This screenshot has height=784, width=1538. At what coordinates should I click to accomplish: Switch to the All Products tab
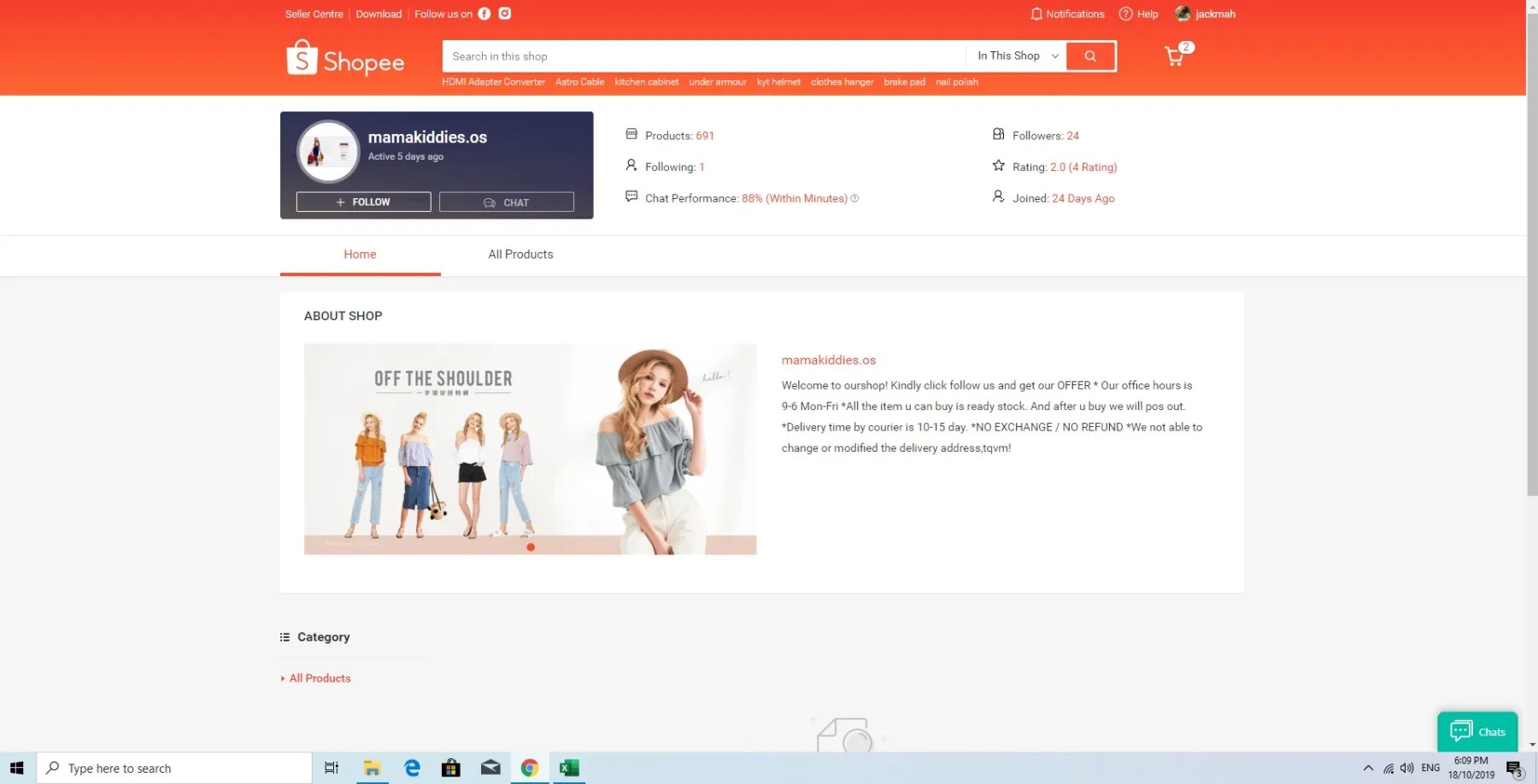(520, 255)
